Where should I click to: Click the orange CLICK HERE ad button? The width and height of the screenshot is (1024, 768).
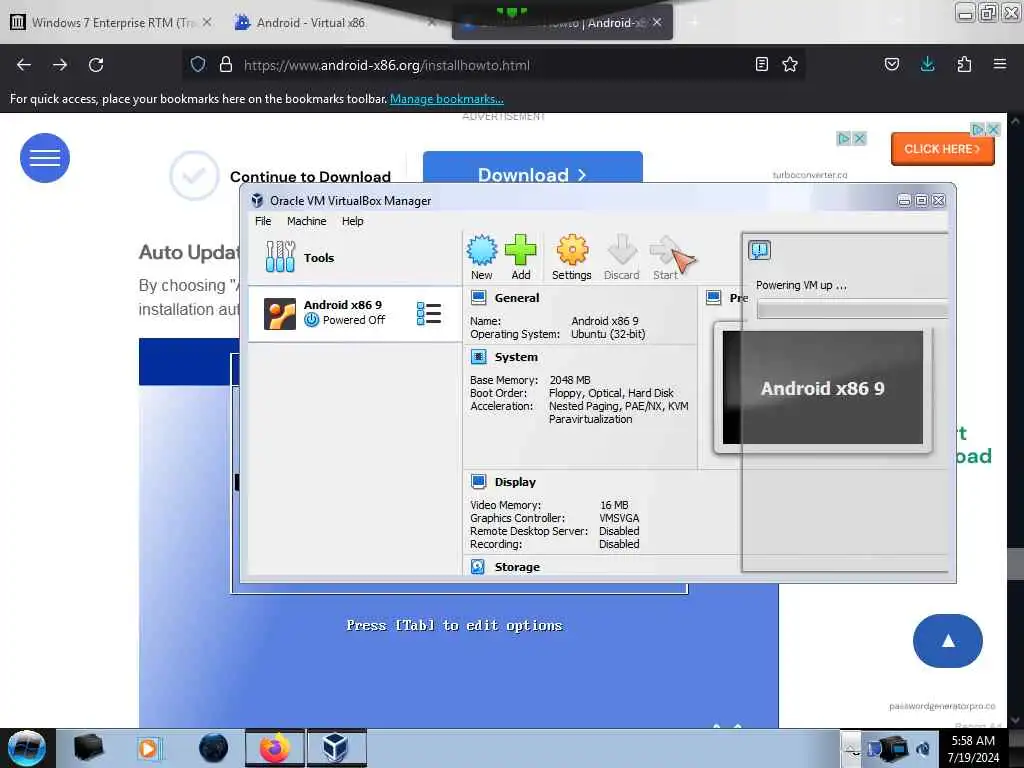(943, 150)
